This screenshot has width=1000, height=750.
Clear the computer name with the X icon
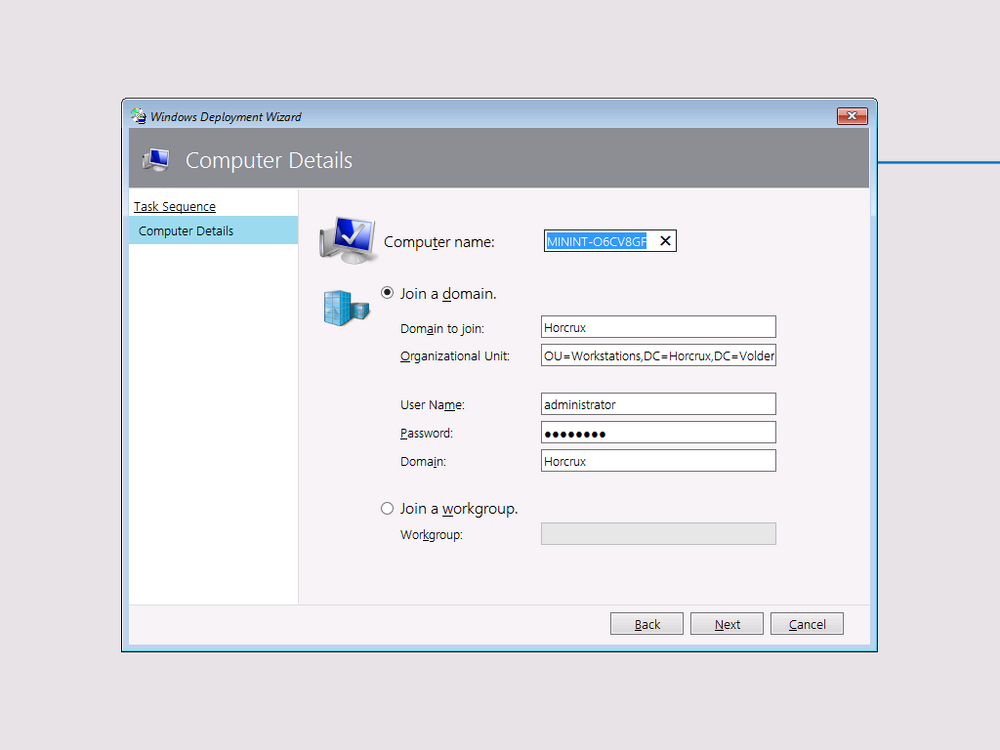coord(665,241)
